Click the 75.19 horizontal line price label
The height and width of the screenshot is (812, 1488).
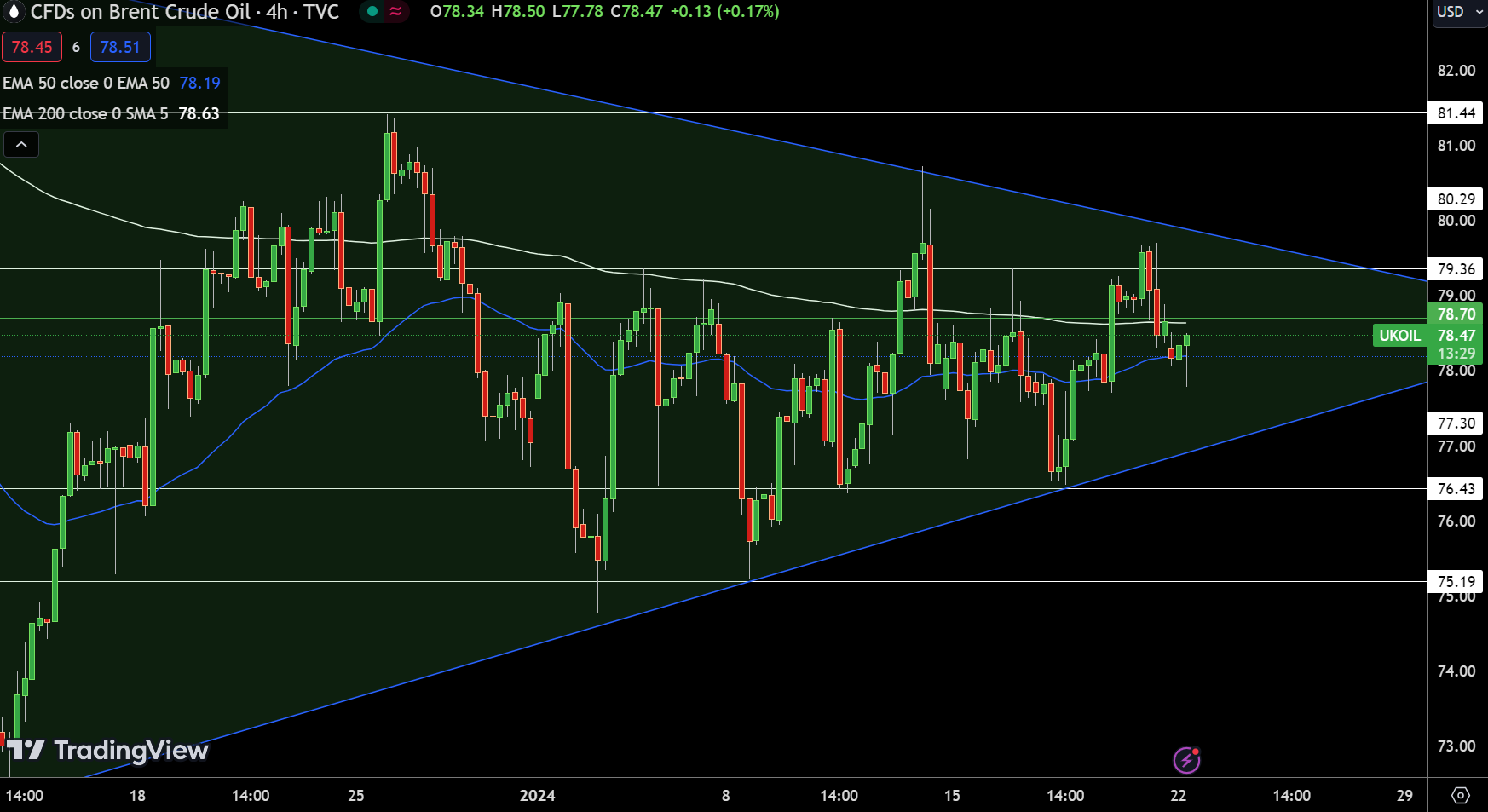click(x=1456, y=582)
